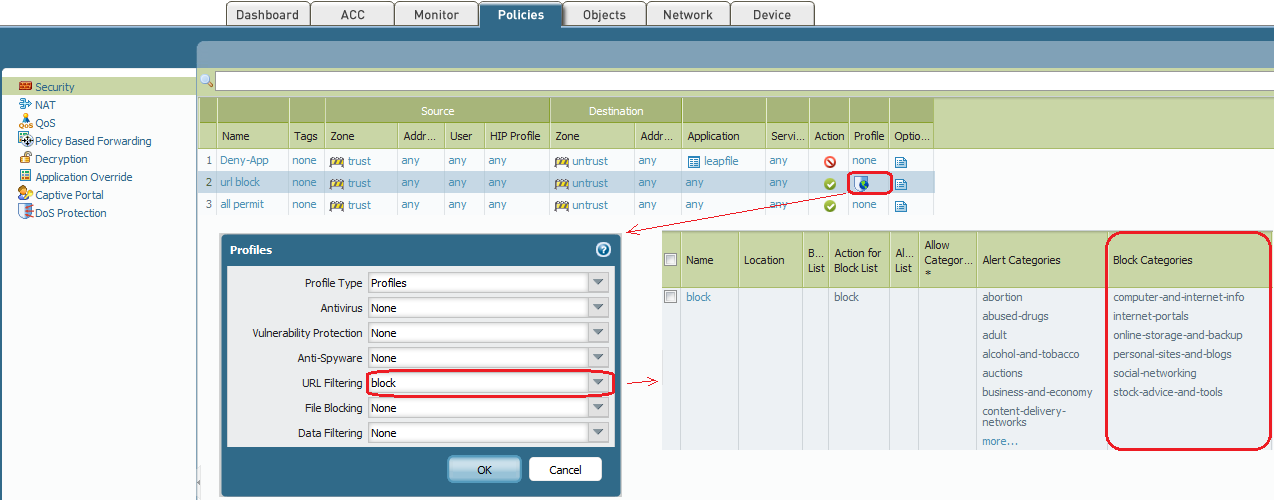
Task: Open the Data Filtering dropdown
Action: pos(598,433)
